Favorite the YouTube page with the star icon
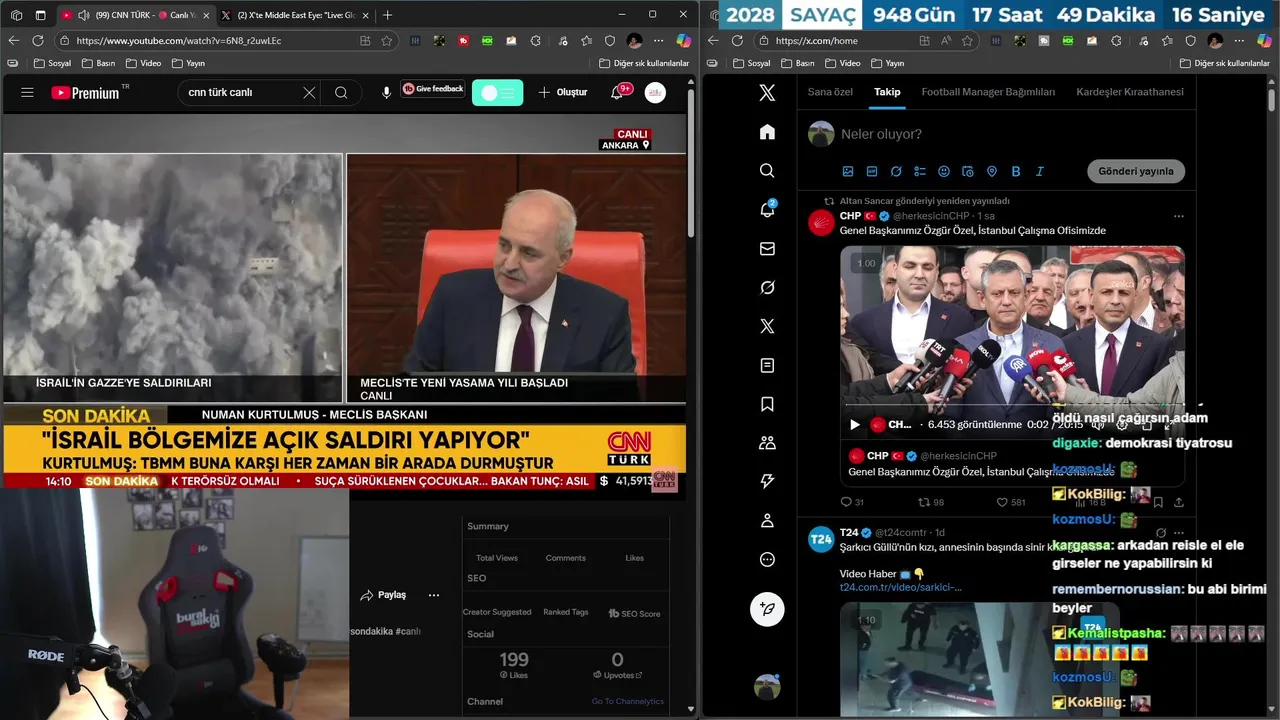This screenshot has width=1280, height=720. [386, 41]
